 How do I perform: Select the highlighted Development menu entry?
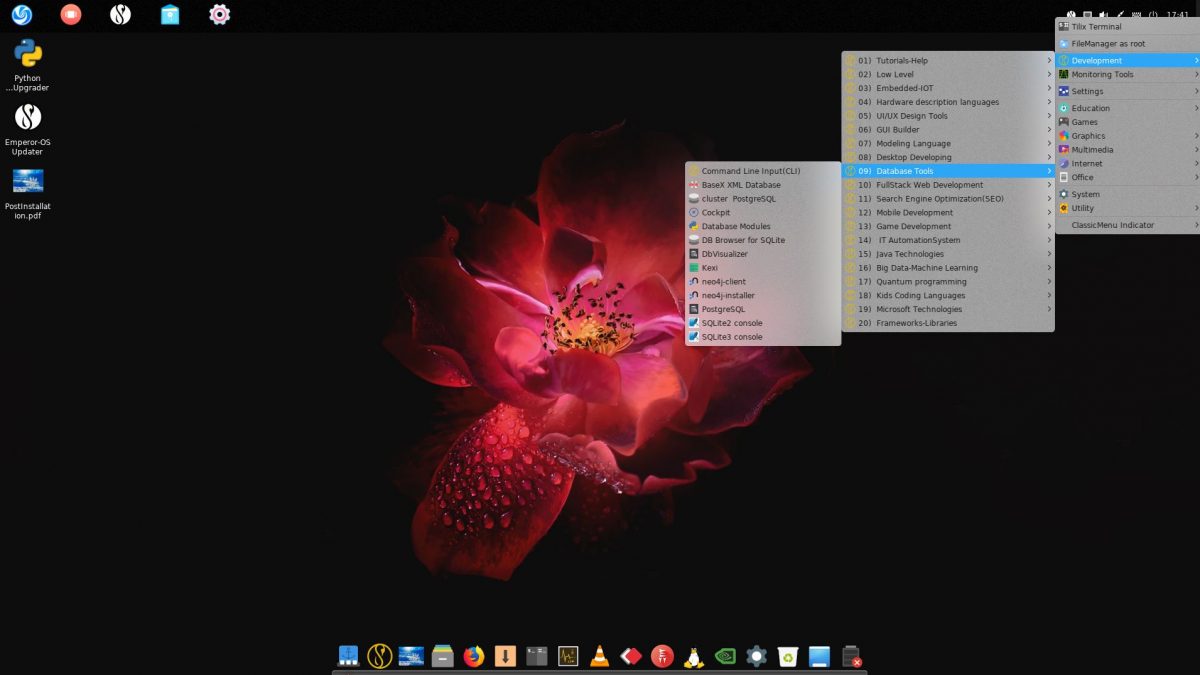1128,61
